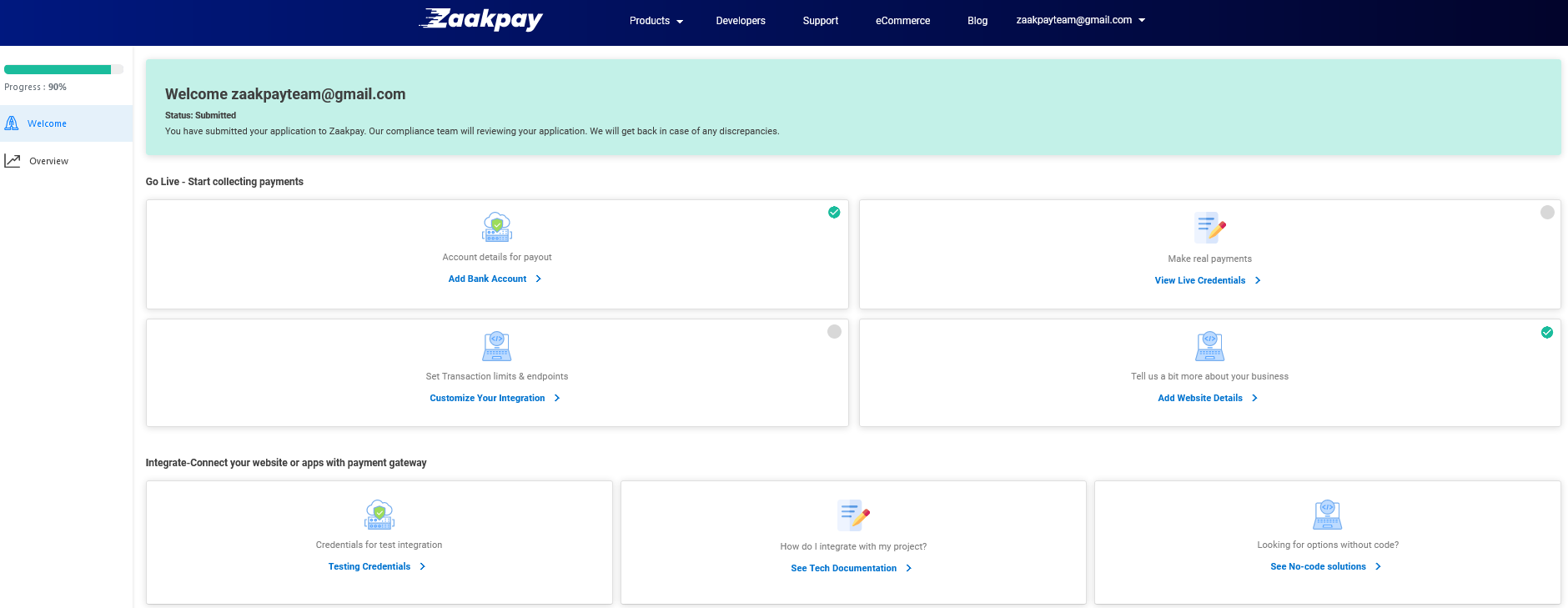Click the 'Progress : 90%' text

click(x=35, y=87)
